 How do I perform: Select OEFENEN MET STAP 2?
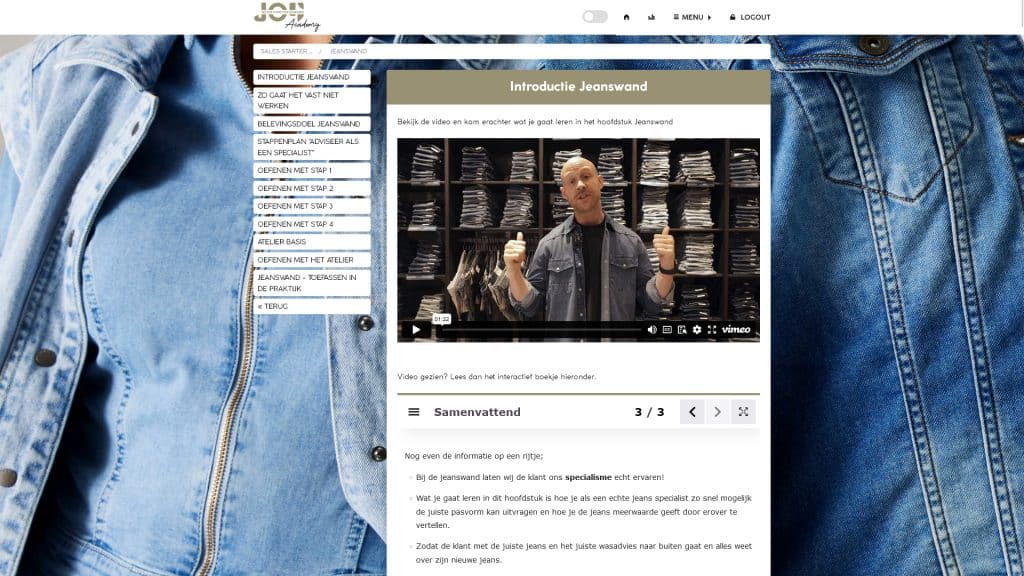point(312,188)
